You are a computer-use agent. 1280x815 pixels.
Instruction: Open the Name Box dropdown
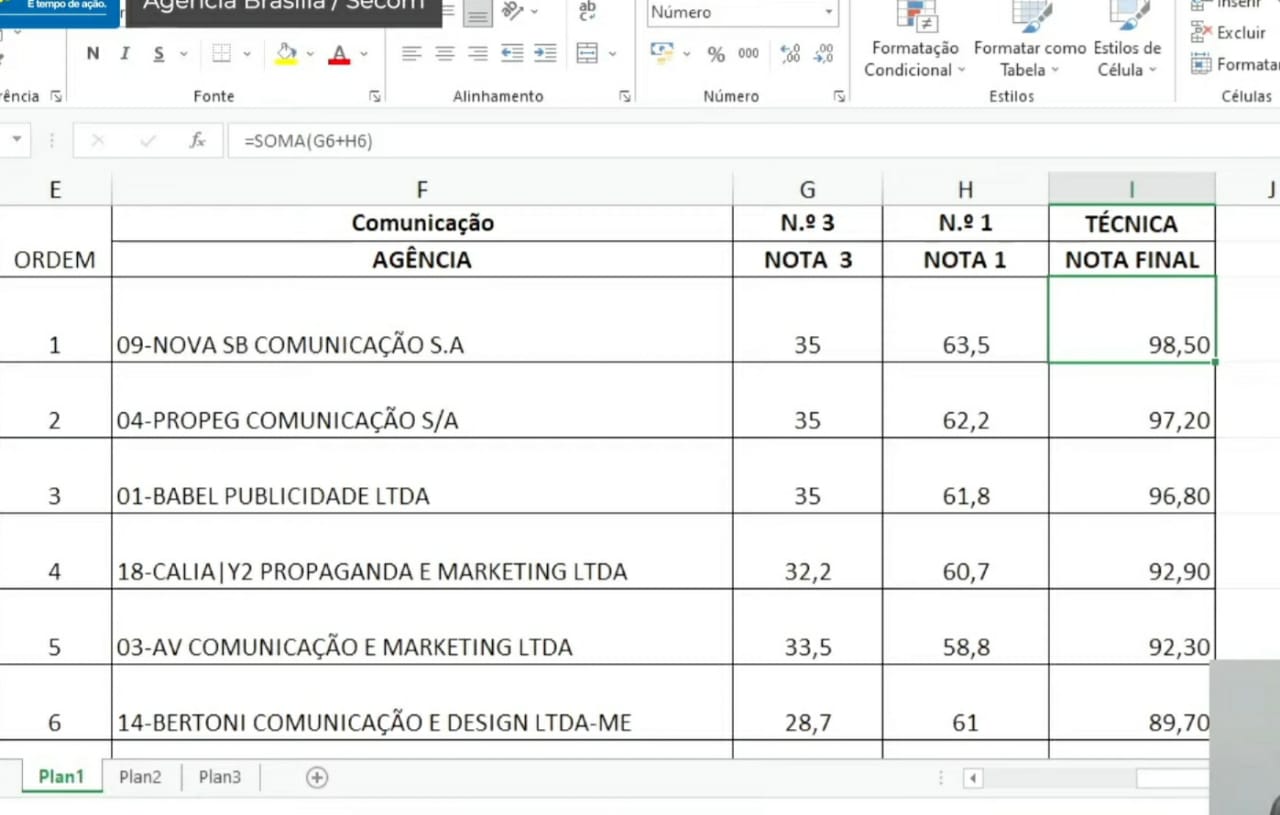pyautogui.click(x=16, y=141)
